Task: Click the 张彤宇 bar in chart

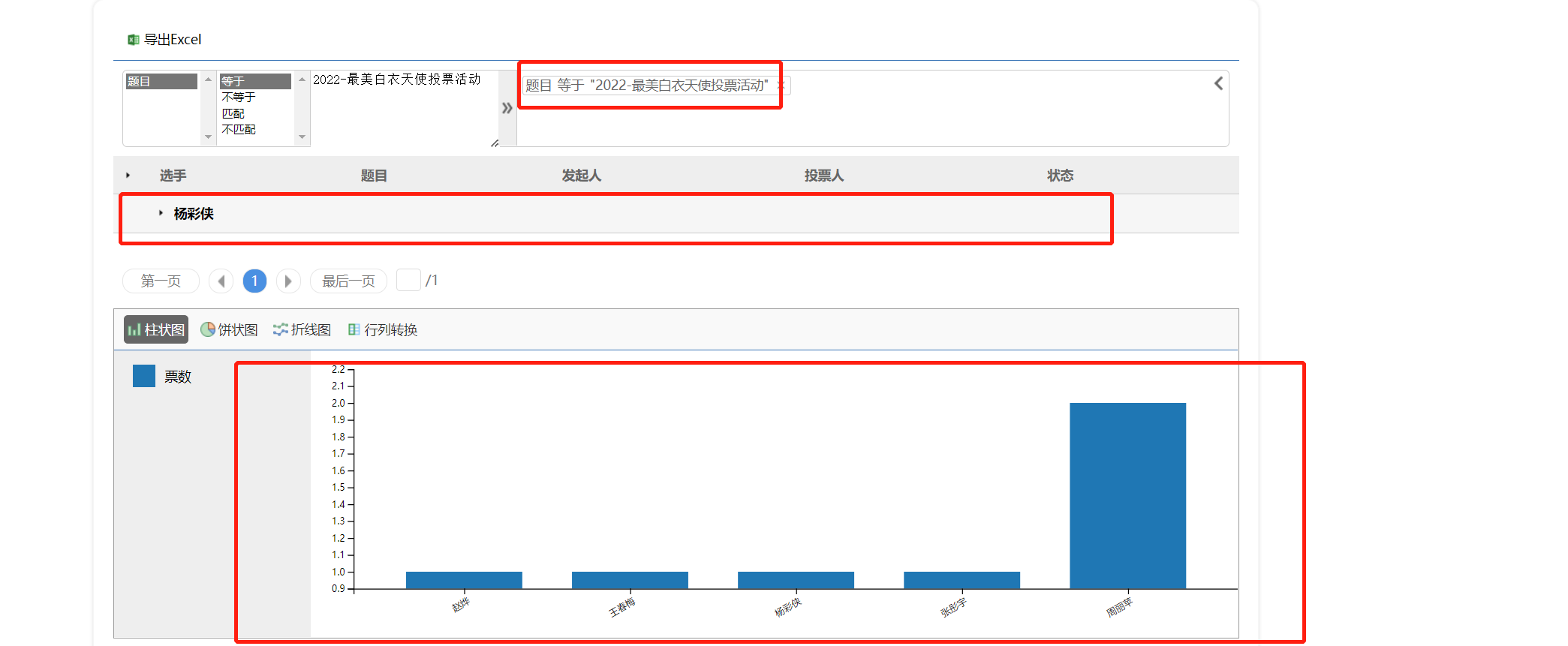Action: [962, 580]
